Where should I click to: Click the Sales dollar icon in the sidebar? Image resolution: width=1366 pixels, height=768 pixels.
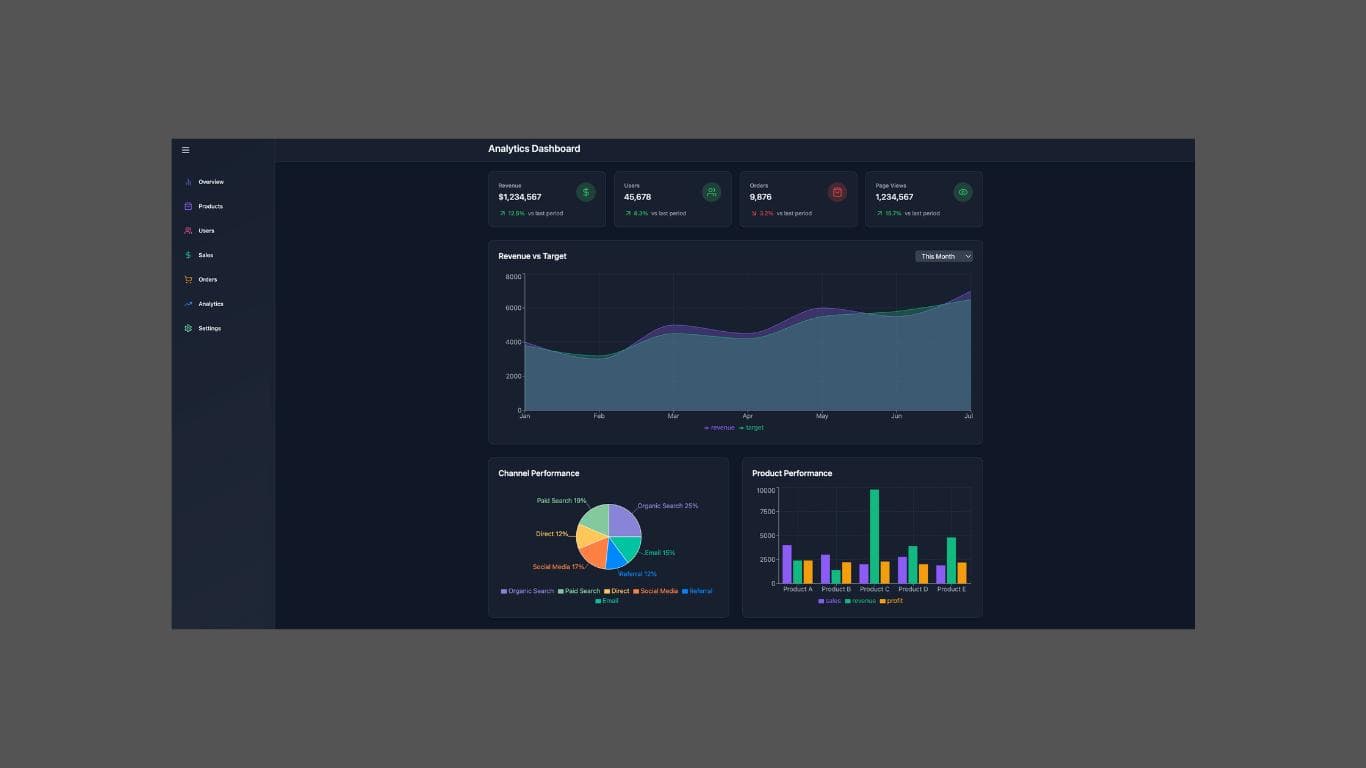(x=189, y=255)
